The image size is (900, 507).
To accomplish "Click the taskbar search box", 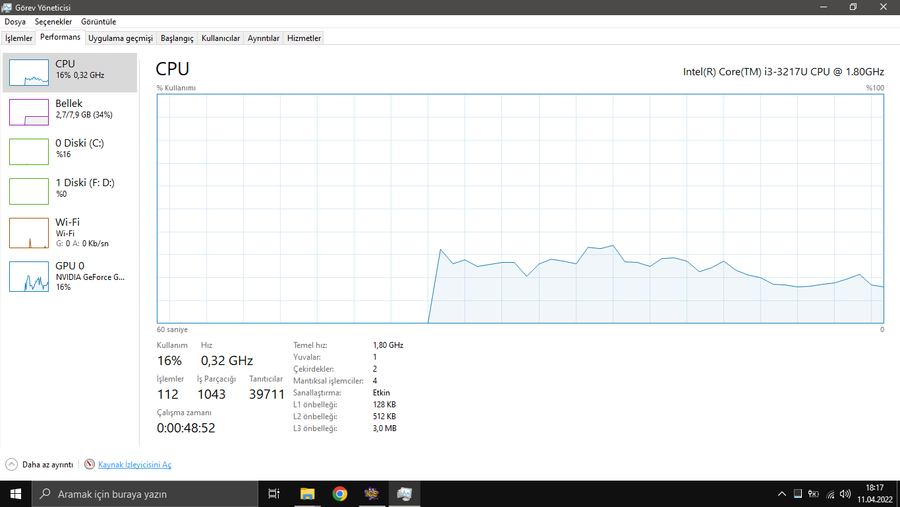I will coord(144,494).
